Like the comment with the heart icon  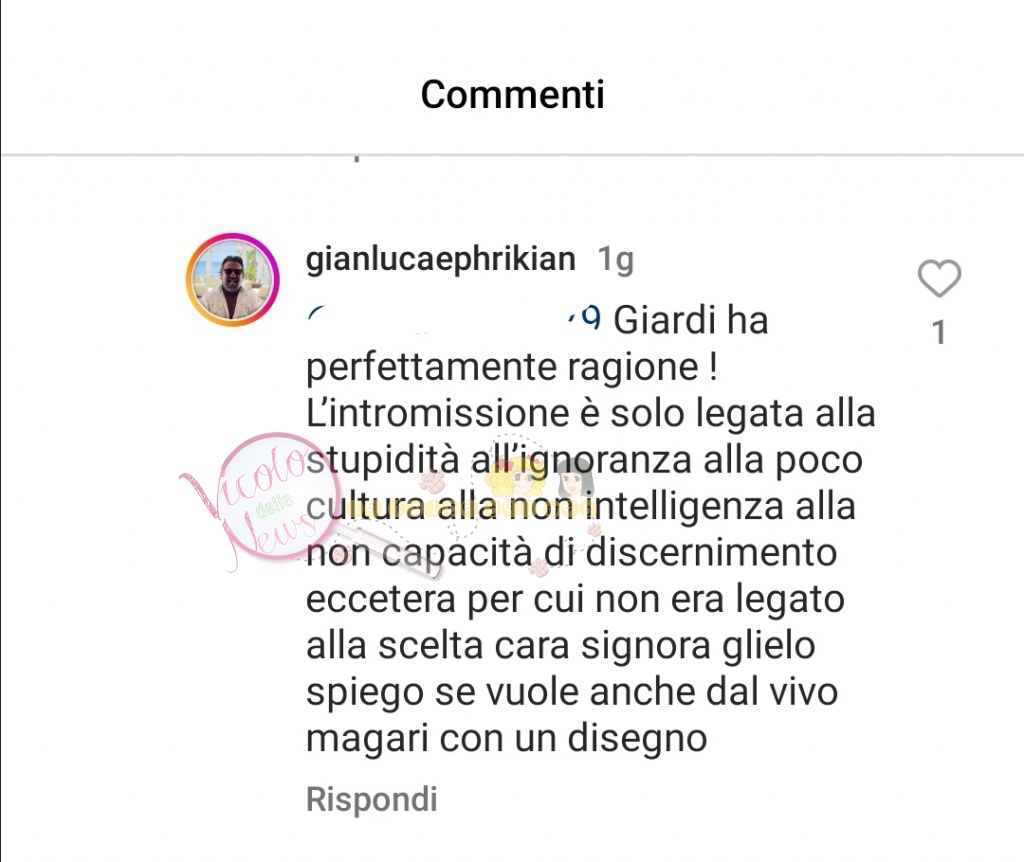[939, 278]
